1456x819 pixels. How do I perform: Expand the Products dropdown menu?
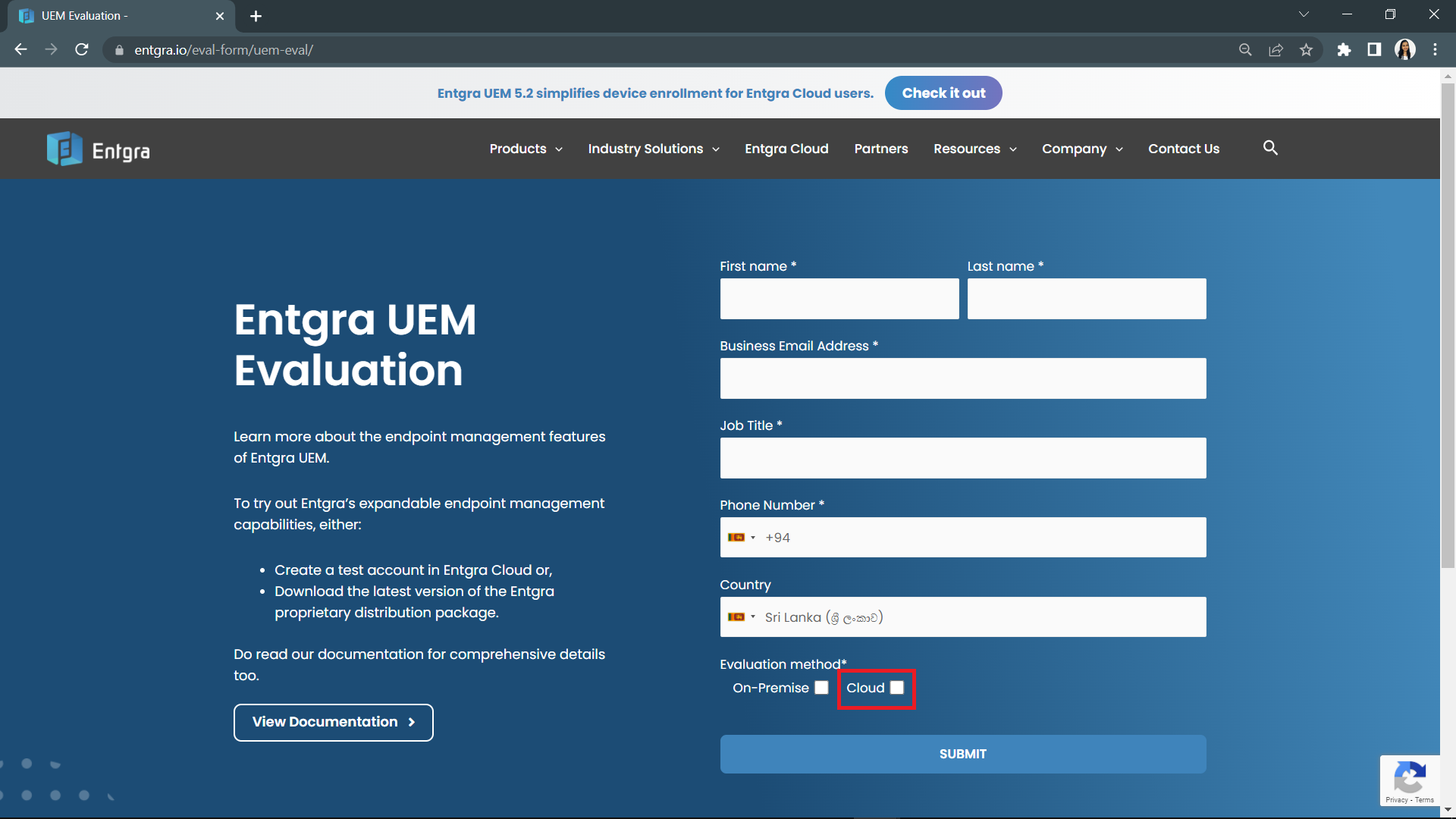click(525, 149)
